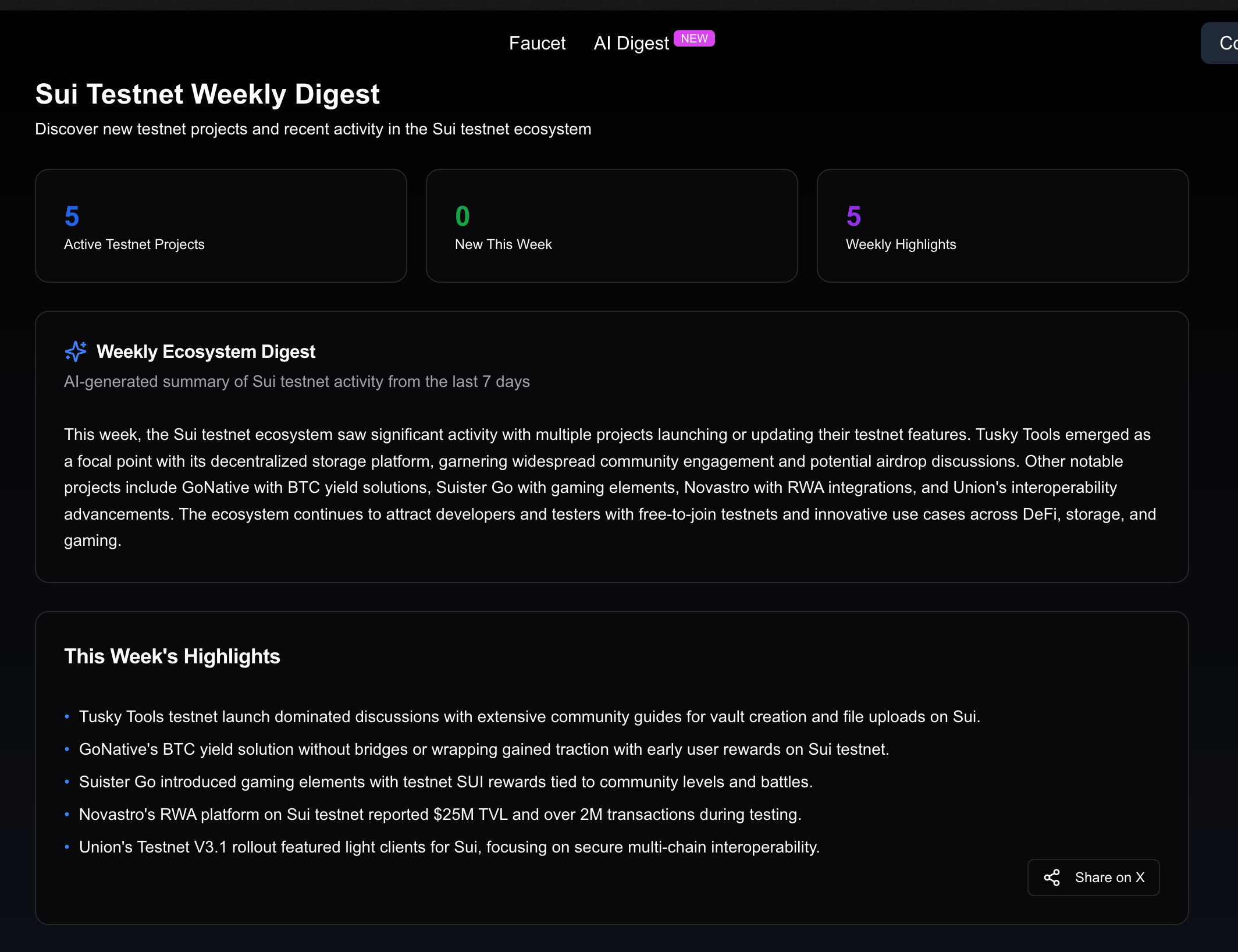The height and width of the screenshot is (952, 1238).
Task: Click the pink NEW badge
Action: point(694,38)
